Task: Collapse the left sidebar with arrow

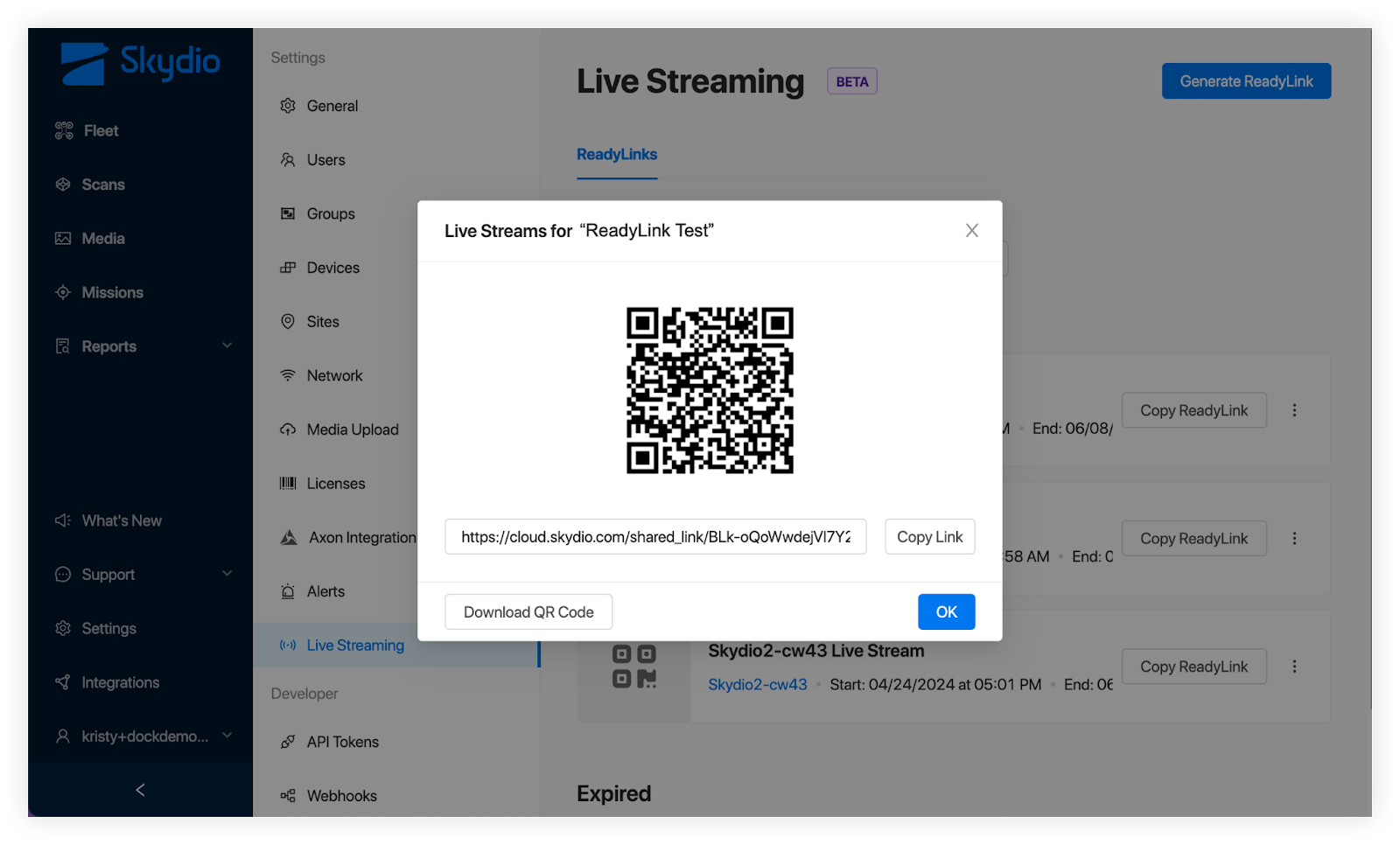Action: pos(140,790)
